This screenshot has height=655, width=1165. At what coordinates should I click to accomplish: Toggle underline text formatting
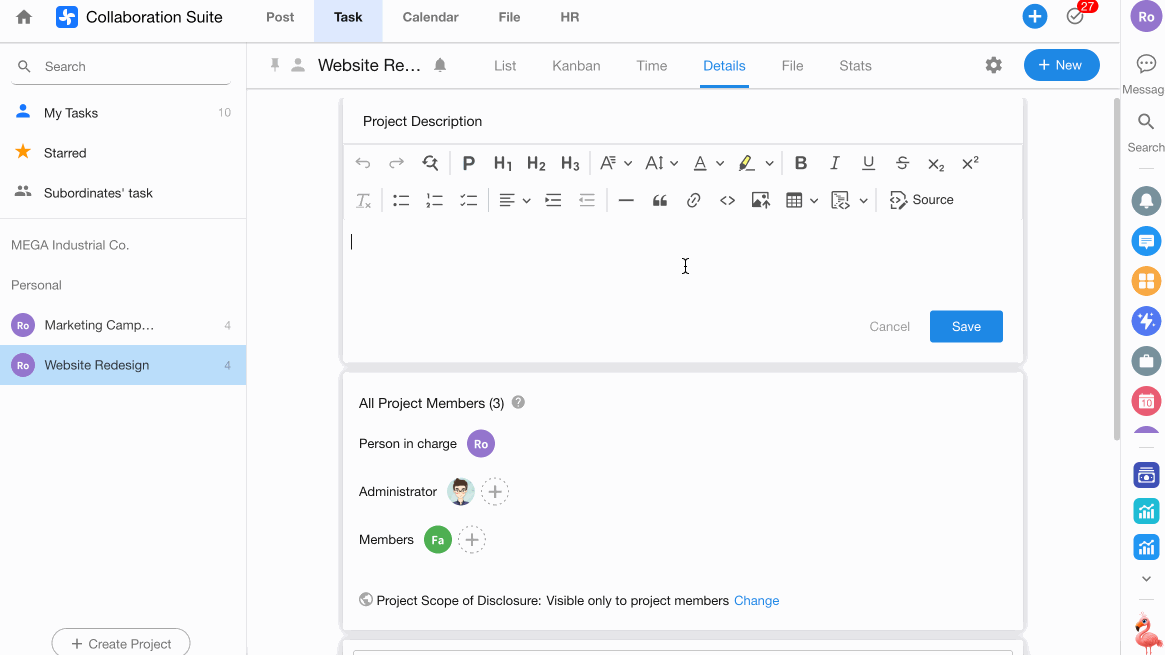pos(868,163)
